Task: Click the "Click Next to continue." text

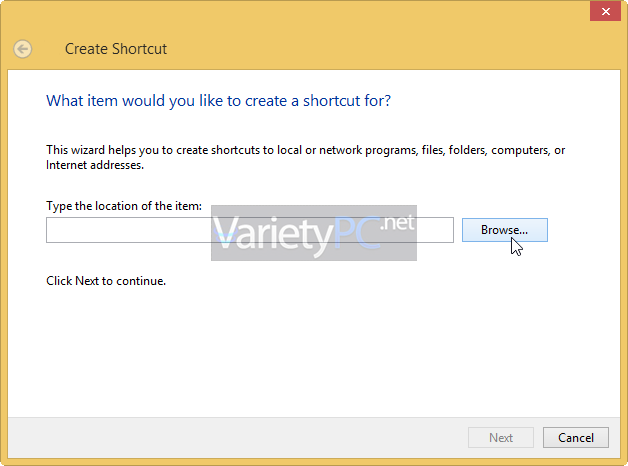Action: (106, 281)
